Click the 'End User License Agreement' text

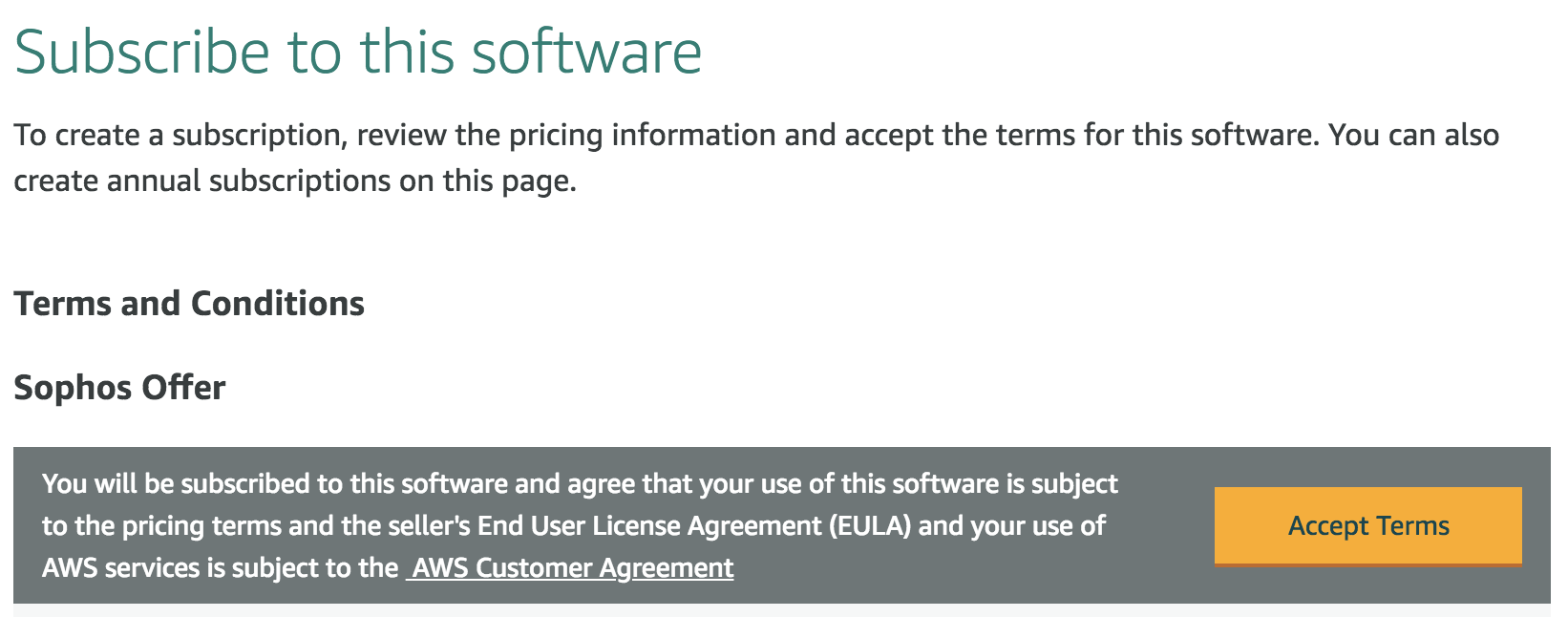click(x=649, y=526)
